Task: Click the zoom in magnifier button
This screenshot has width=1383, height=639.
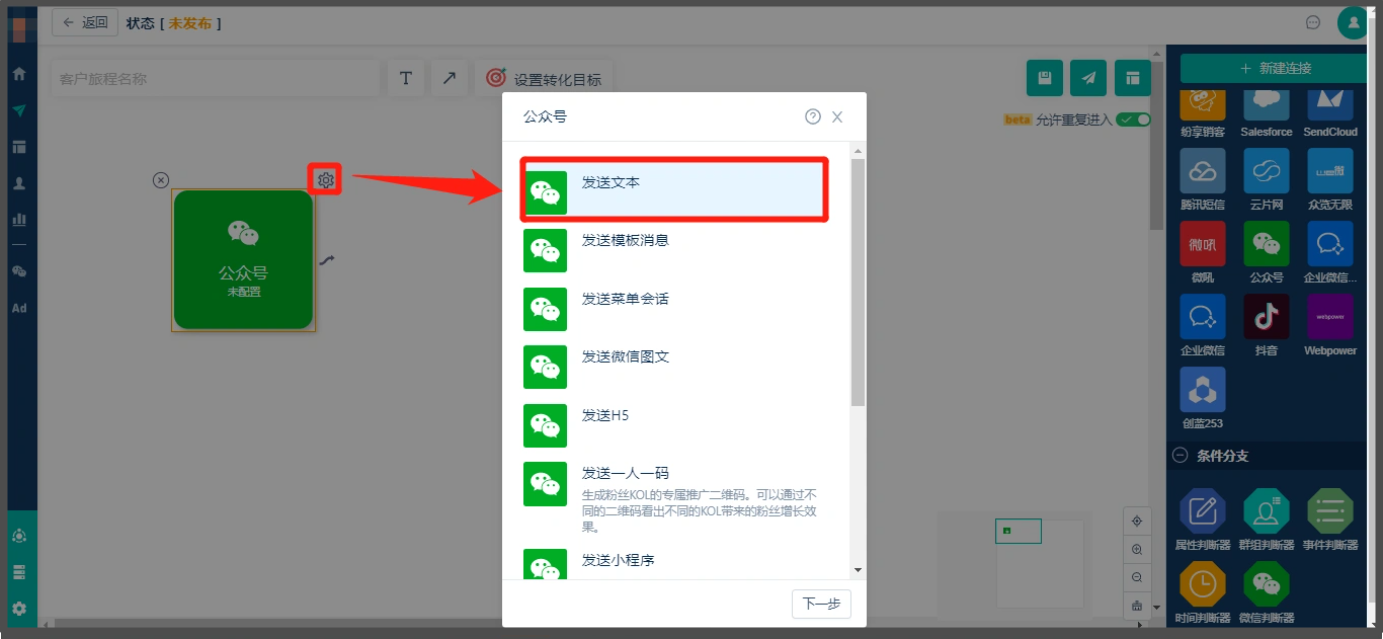Action: [x=1136, y=550]
